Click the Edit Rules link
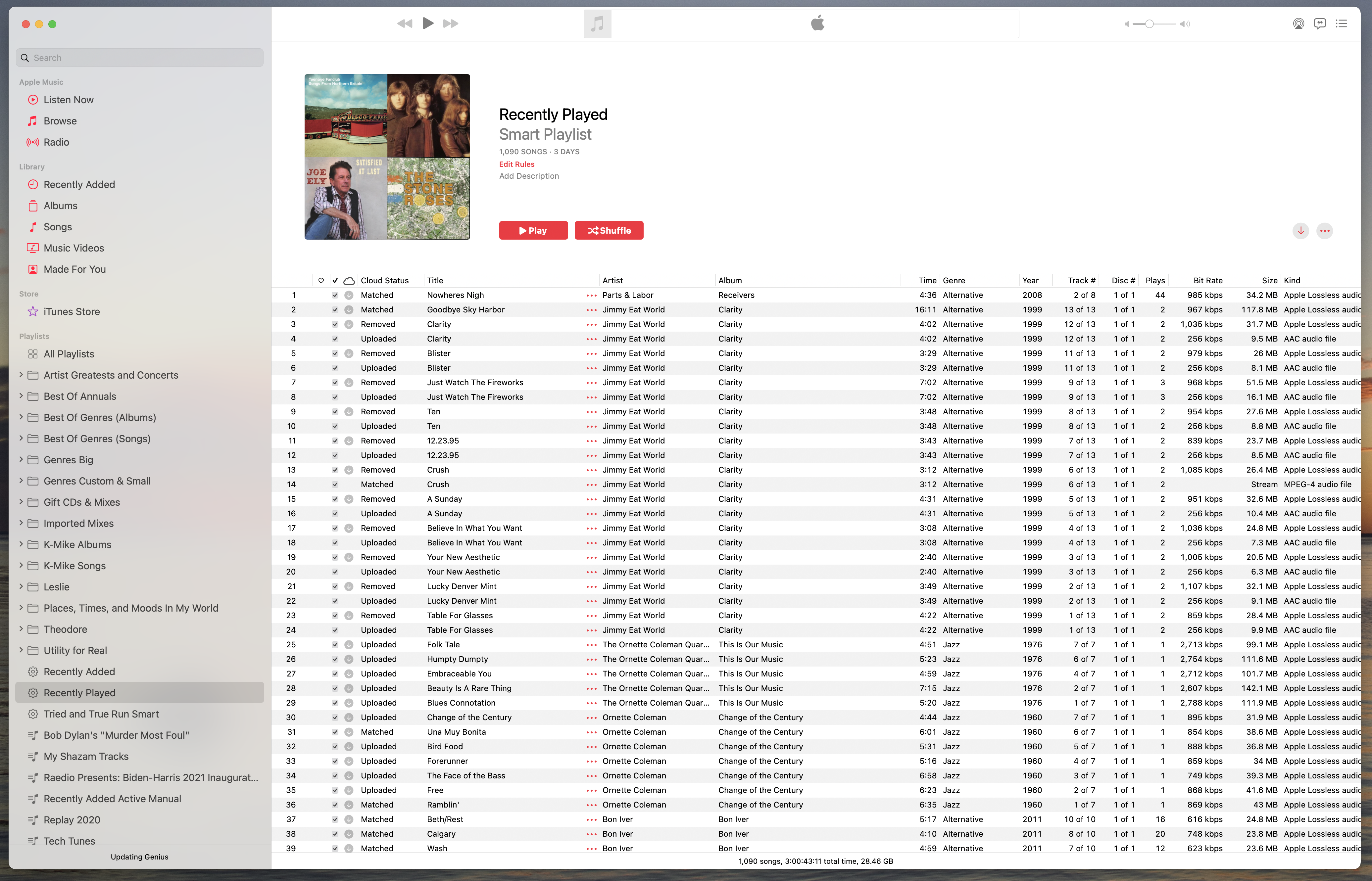This screenshot has height=881, width=1372. [516, 164]
